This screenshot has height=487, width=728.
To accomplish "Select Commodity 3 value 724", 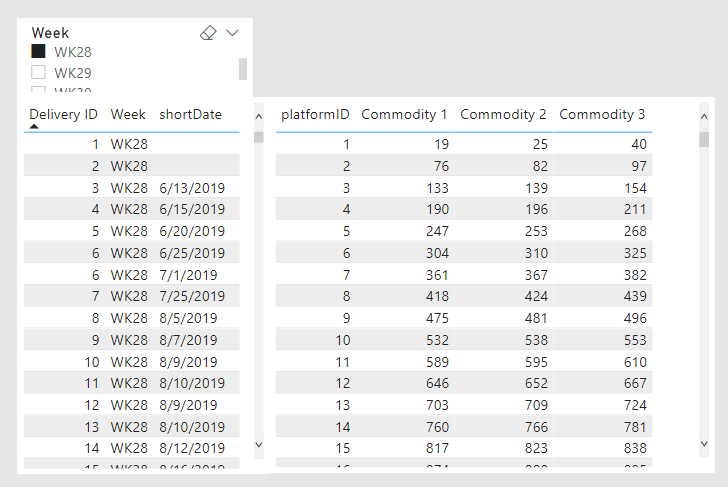I will [635, 405].
